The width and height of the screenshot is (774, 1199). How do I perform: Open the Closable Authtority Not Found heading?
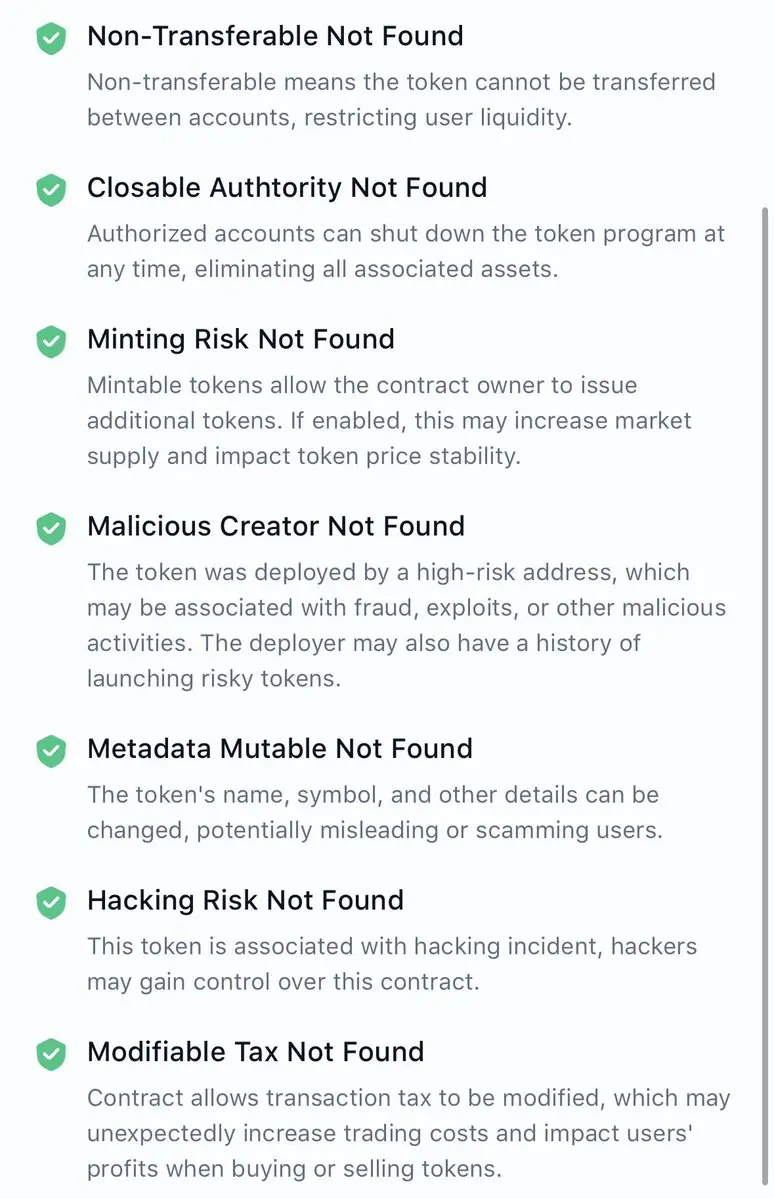click(x=287, y=187)
